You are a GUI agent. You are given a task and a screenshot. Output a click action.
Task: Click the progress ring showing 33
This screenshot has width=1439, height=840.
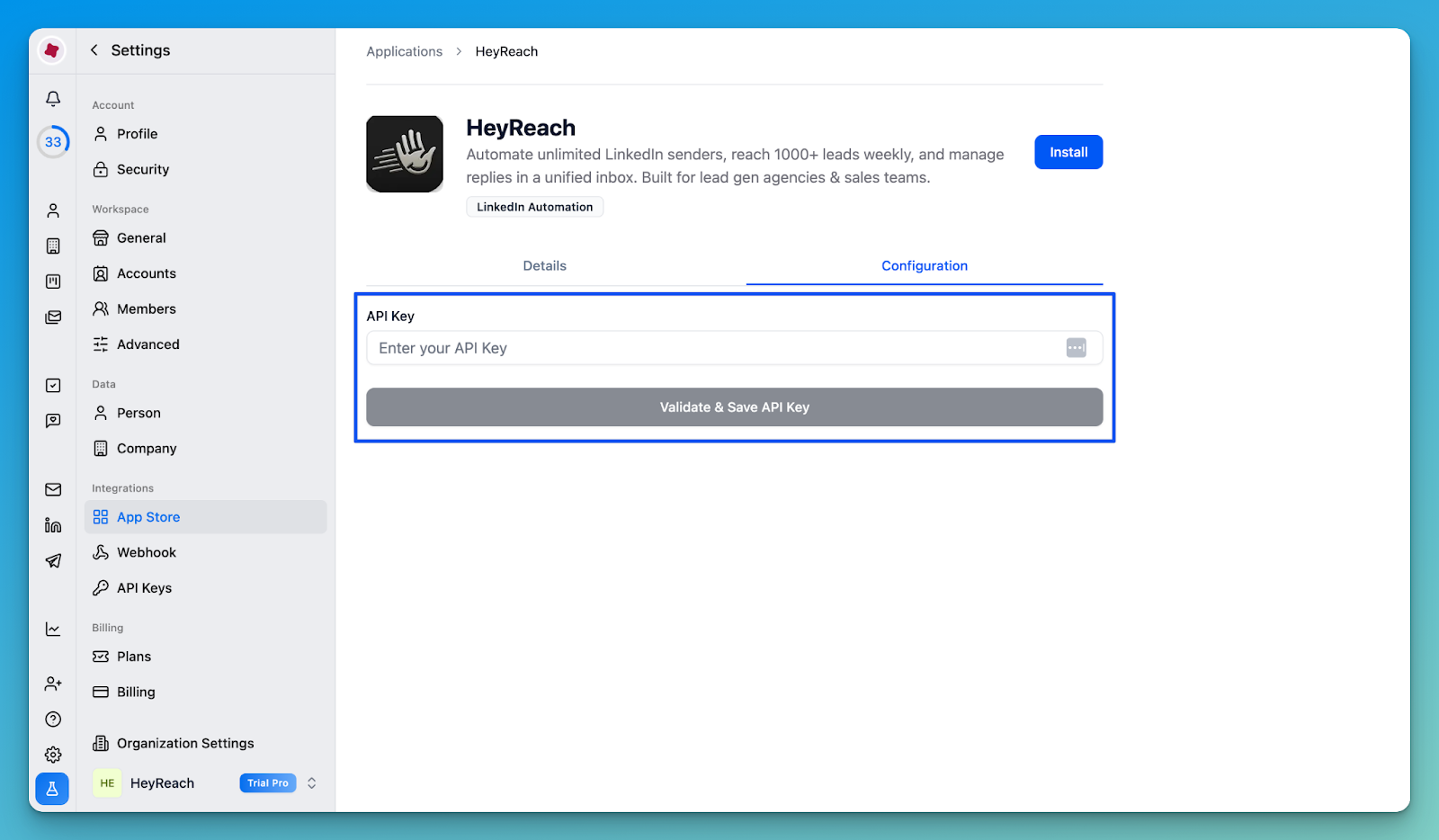[x=53, y=142]
